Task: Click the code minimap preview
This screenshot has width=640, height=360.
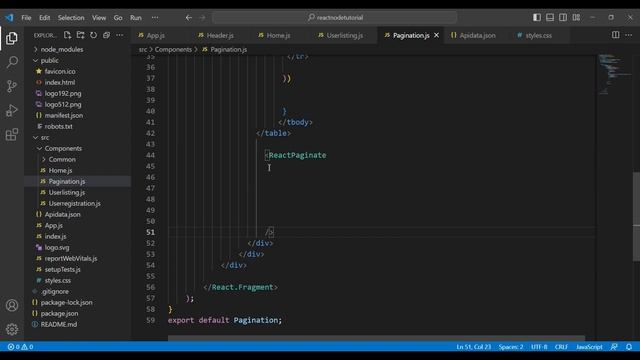Action: click(614, 73)
